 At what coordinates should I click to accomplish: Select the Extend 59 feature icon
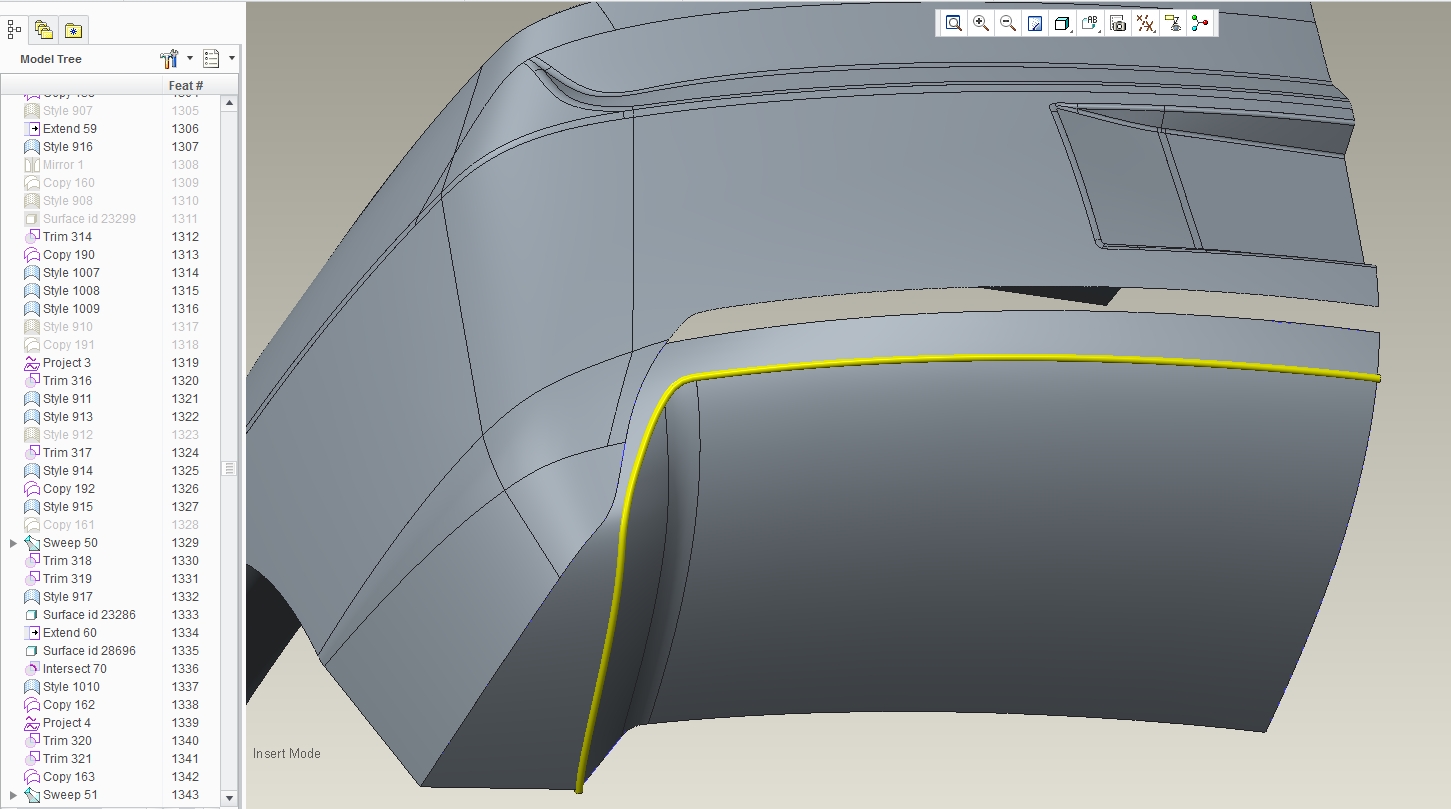[x=31, y=129]
